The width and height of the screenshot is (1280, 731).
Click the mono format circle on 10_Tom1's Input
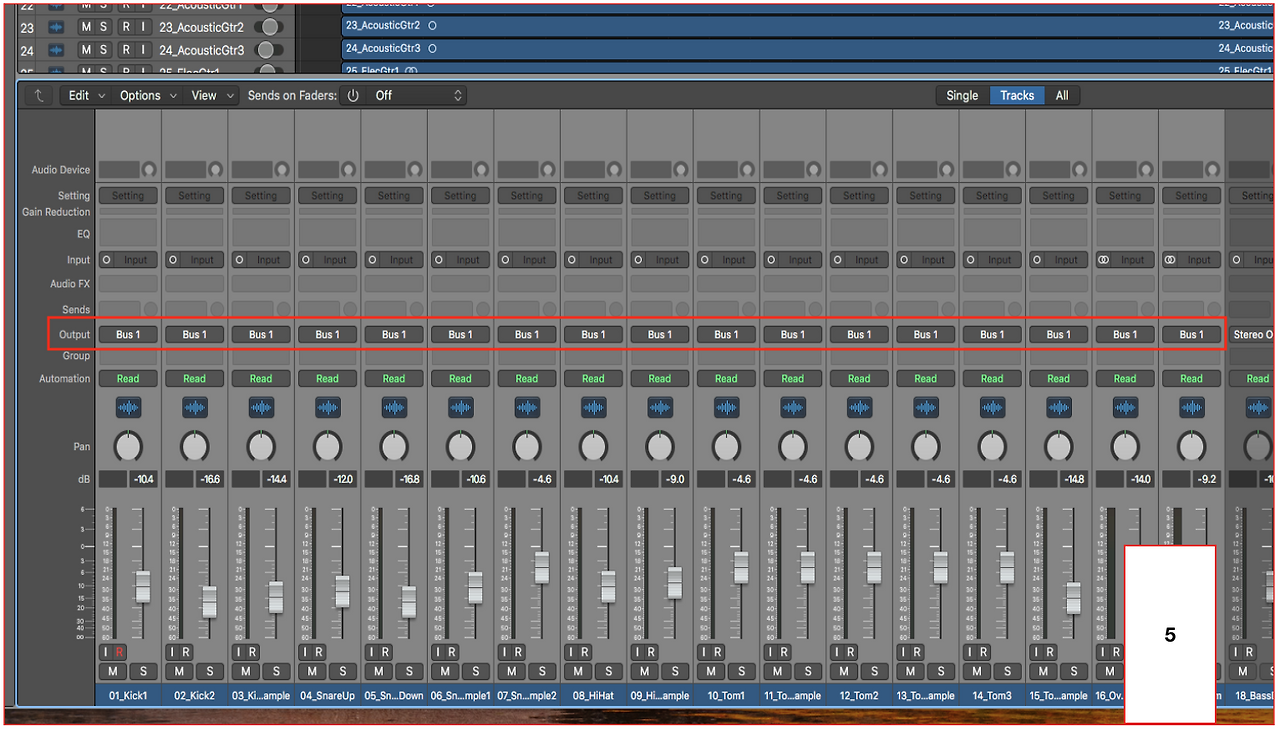[705, 260]
